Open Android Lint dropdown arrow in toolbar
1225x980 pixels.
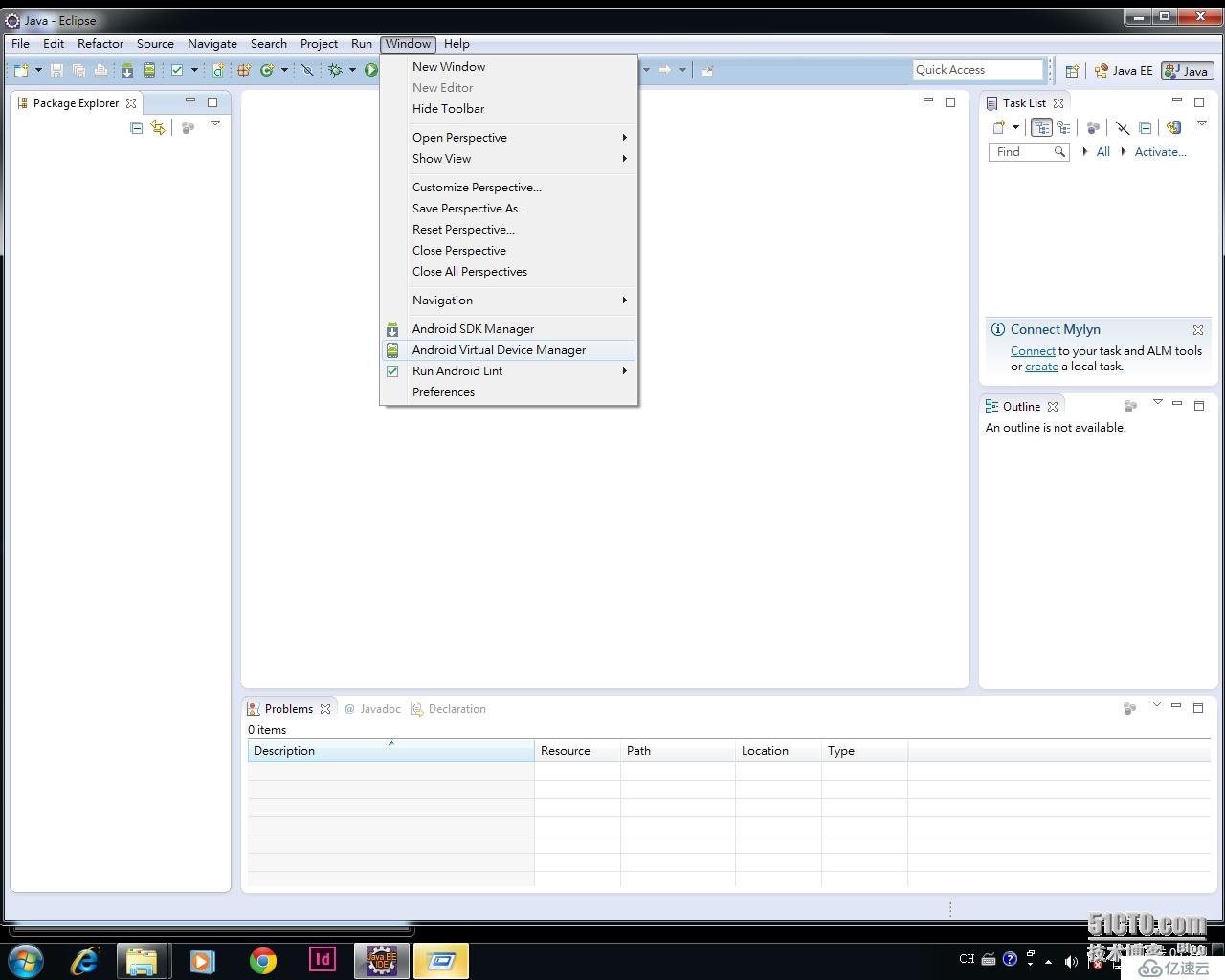click(x=194, y=70)
